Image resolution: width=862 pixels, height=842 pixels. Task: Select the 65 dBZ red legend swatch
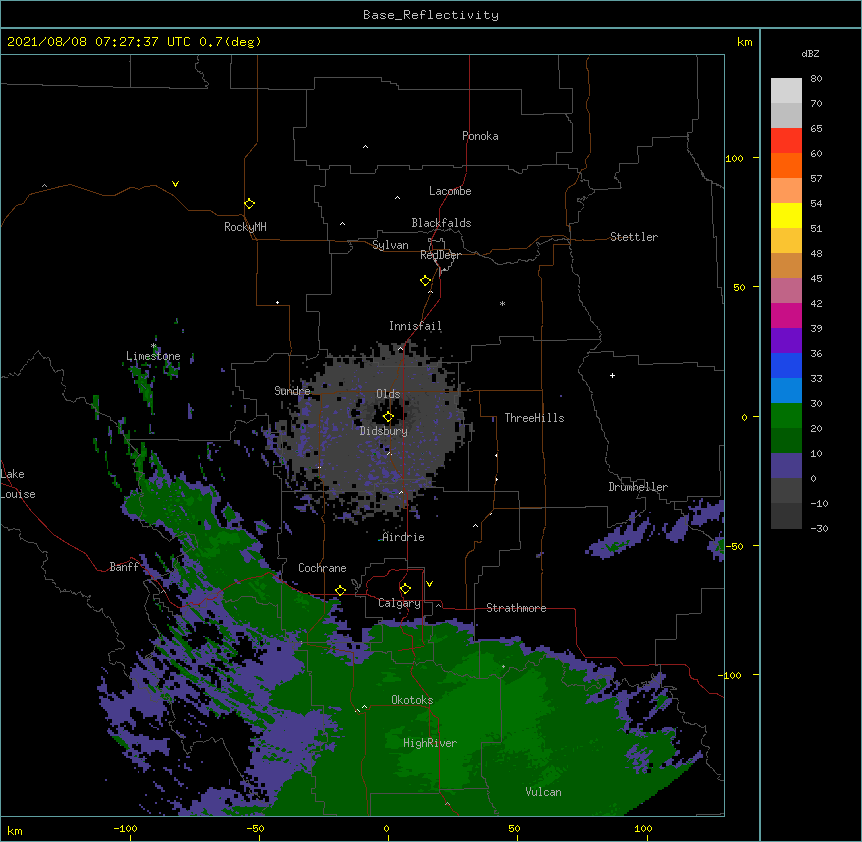[786, 140]
